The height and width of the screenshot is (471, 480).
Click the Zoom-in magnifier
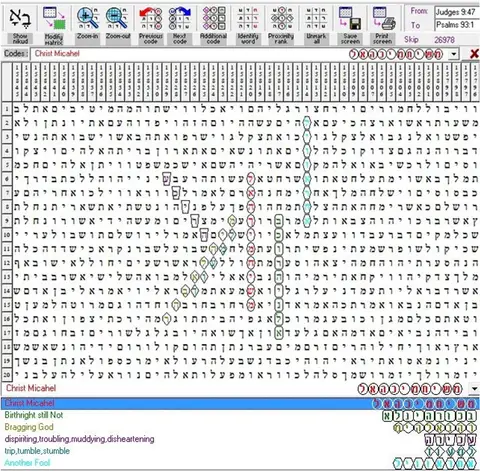(87, 18)
